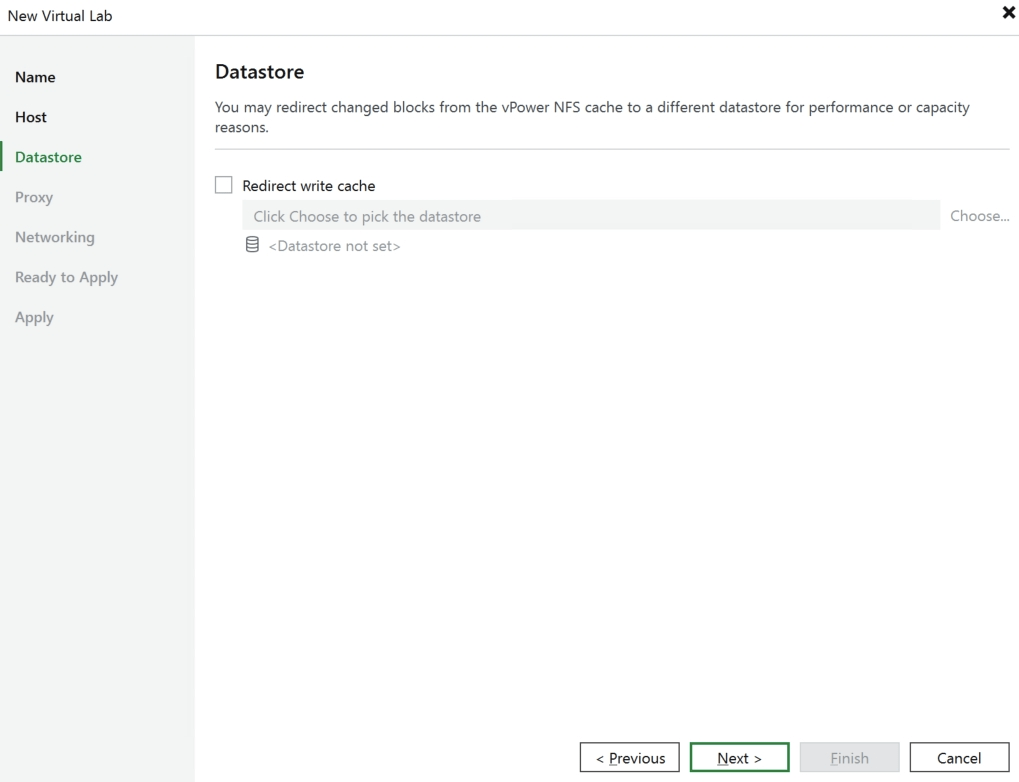Click the Redirect write cache label
The image size is (1019, 782).
309,186
